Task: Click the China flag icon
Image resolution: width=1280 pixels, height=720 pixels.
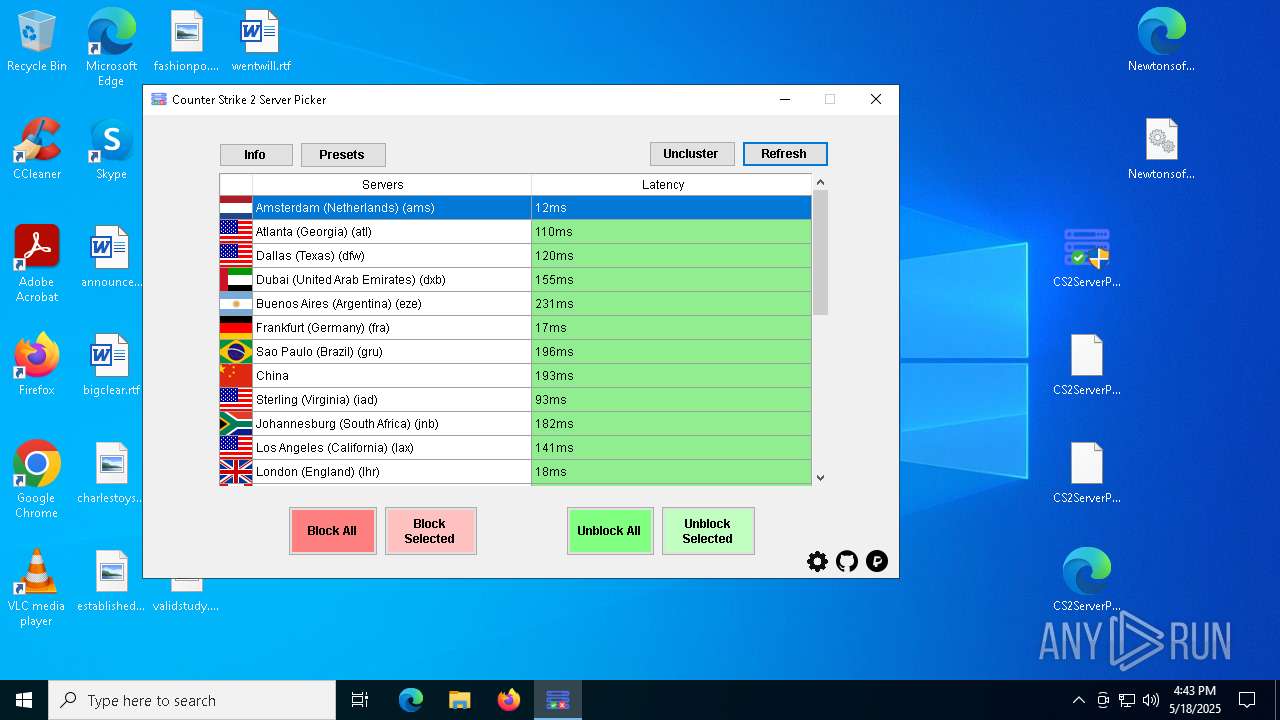Action: [236, 376]
